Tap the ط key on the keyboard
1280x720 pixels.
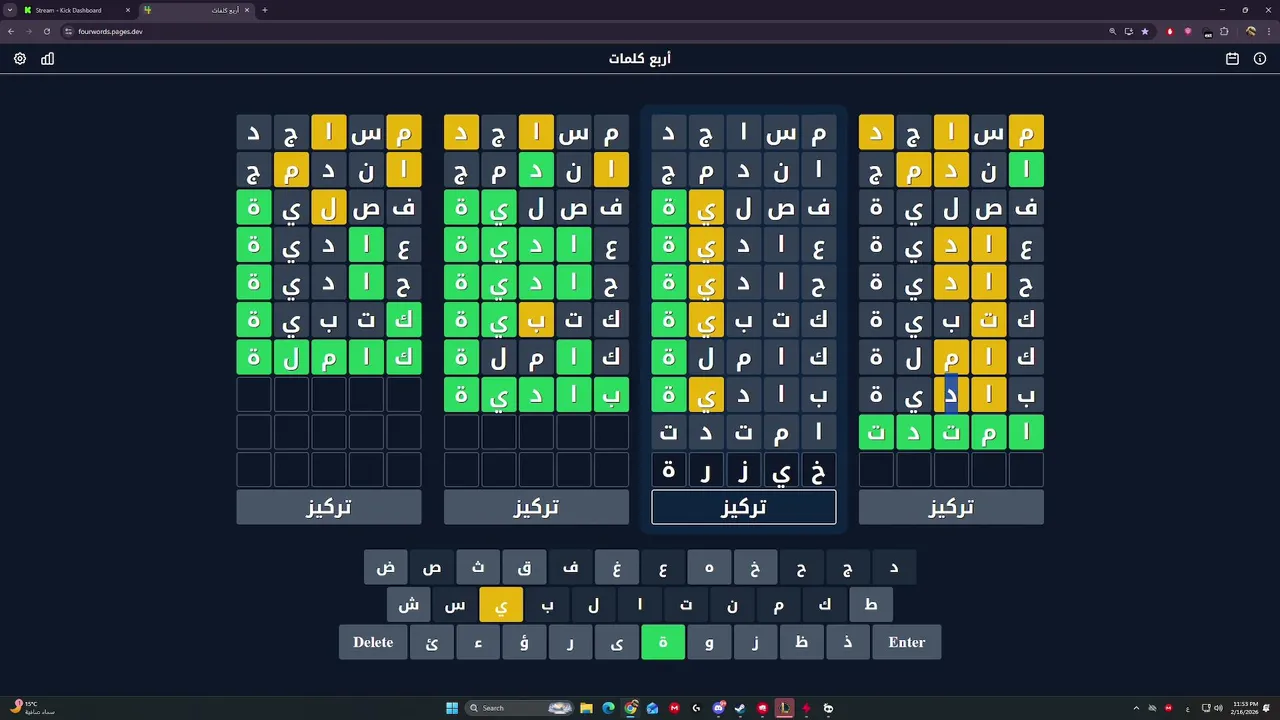click(x=871, y=605)
